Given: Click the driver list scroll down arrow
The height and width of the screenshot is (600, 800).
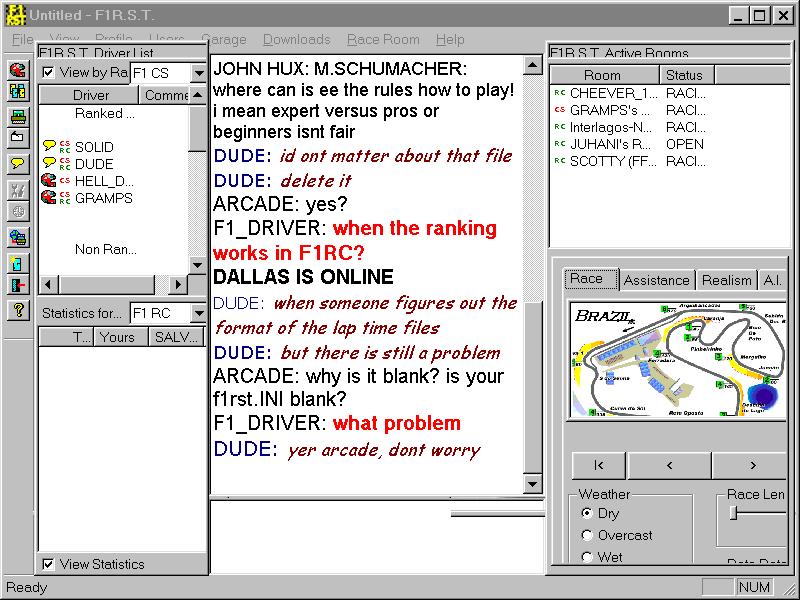Looking at the screenshot, I should [197, 265].
